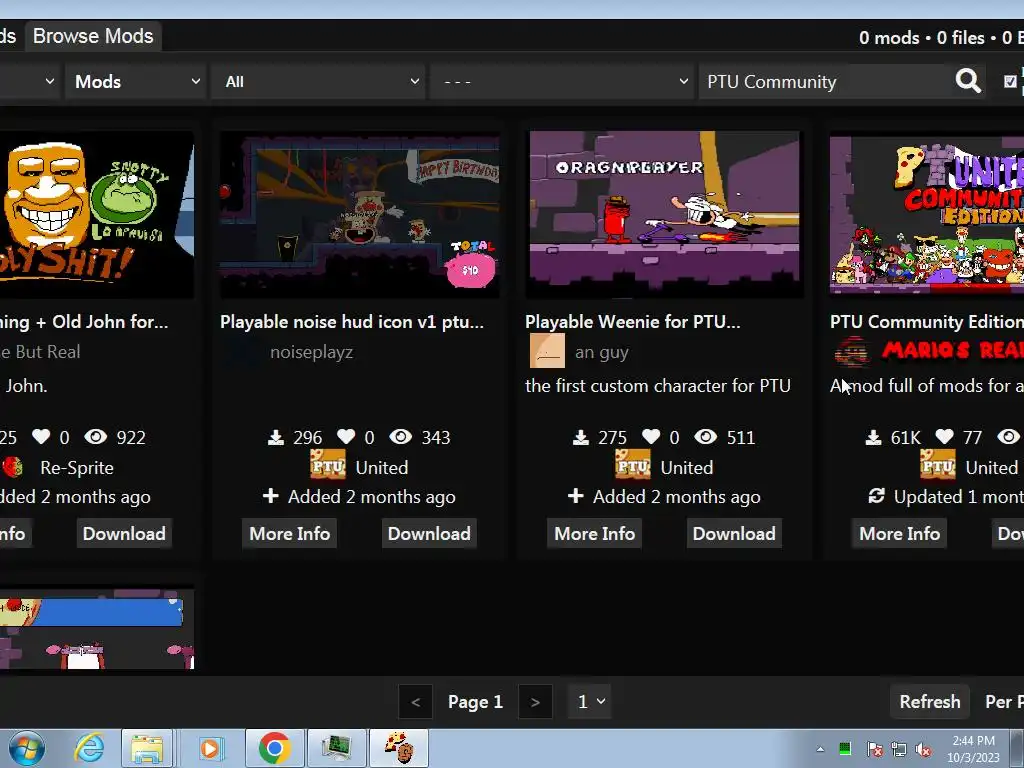This screenshot has width=1024, height=768.
Task: Launch Internet Explorer from taskbar
Action: coord(89,748)
